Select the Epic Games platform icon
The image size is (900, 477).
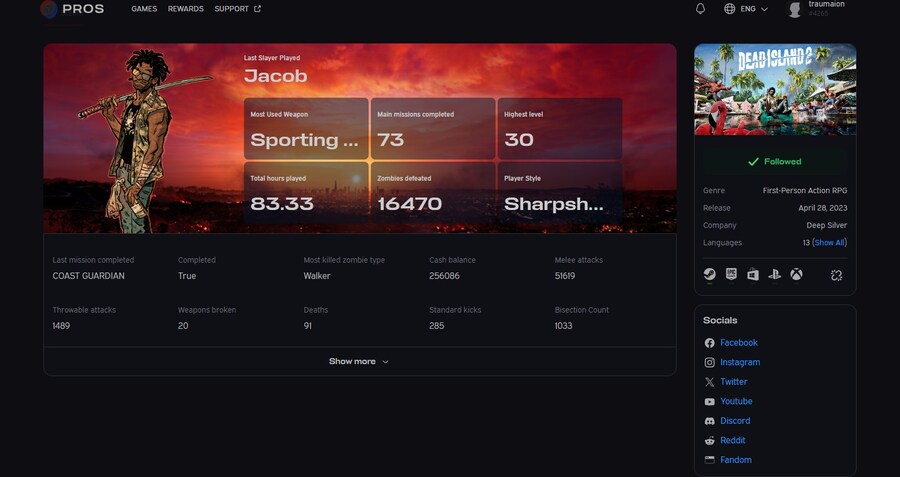point(731,274)
